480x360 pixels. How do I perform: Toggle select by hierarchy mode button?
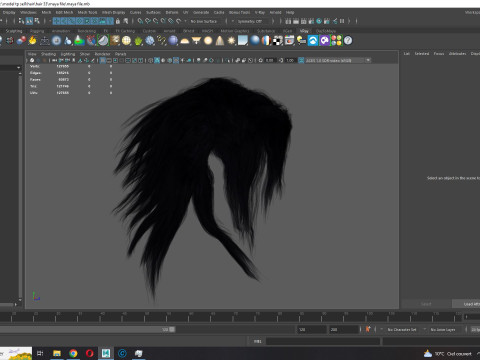(x=21, y=21)
